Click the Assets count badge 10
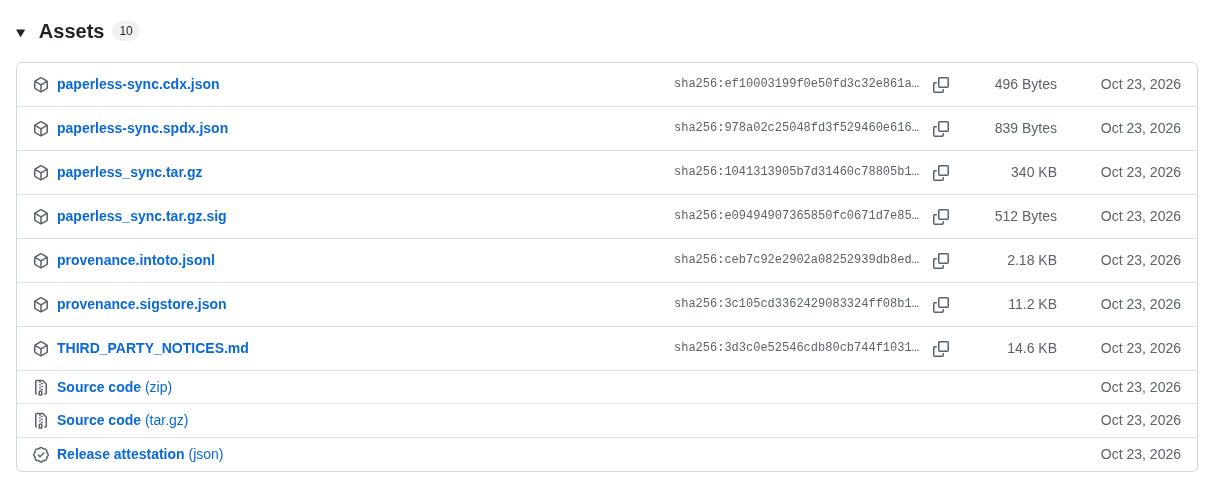1214x488 pixels. (126, 31)
